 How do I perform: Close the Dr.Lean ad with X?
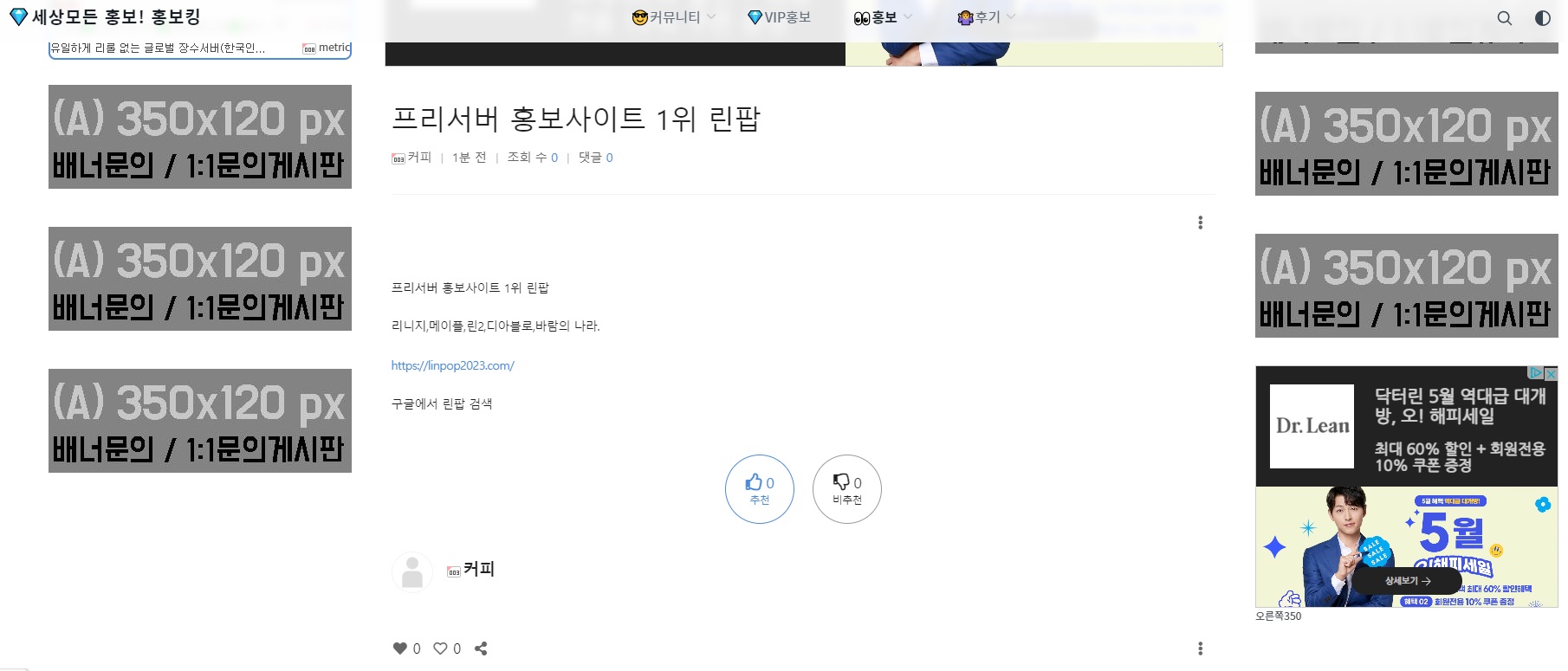[1551, 373]
